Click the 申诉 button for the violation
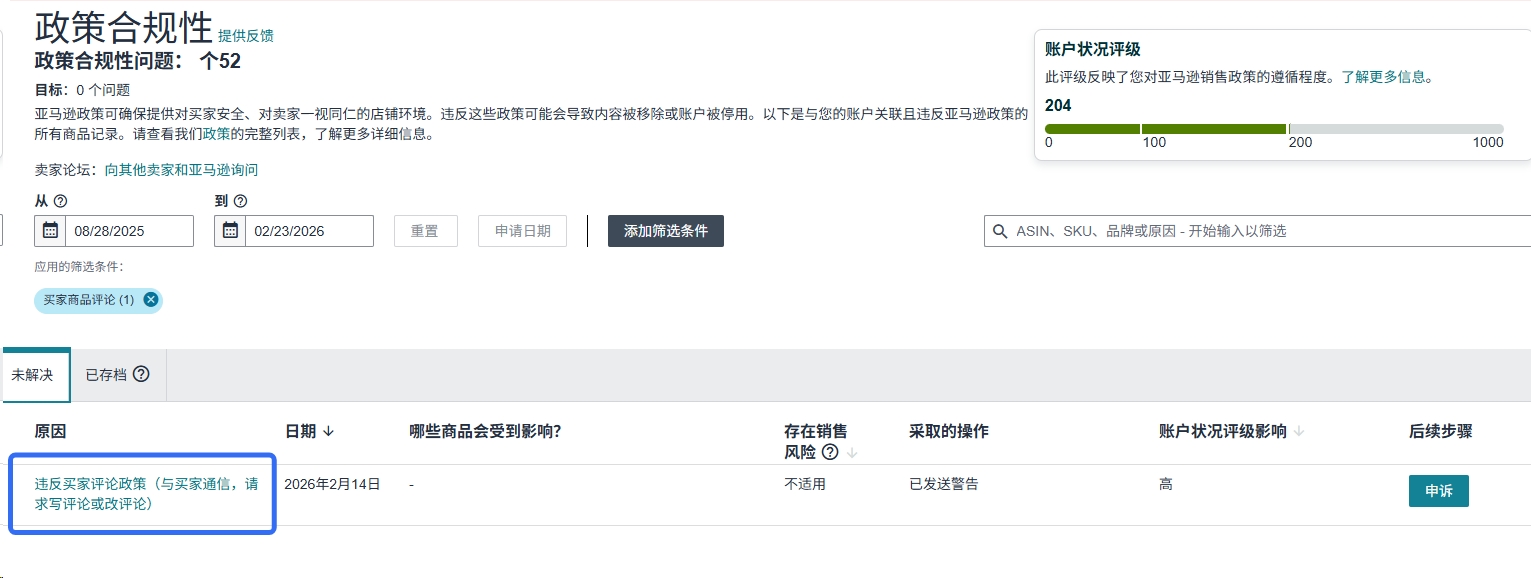1531x578 pixels. [1438, 491]
